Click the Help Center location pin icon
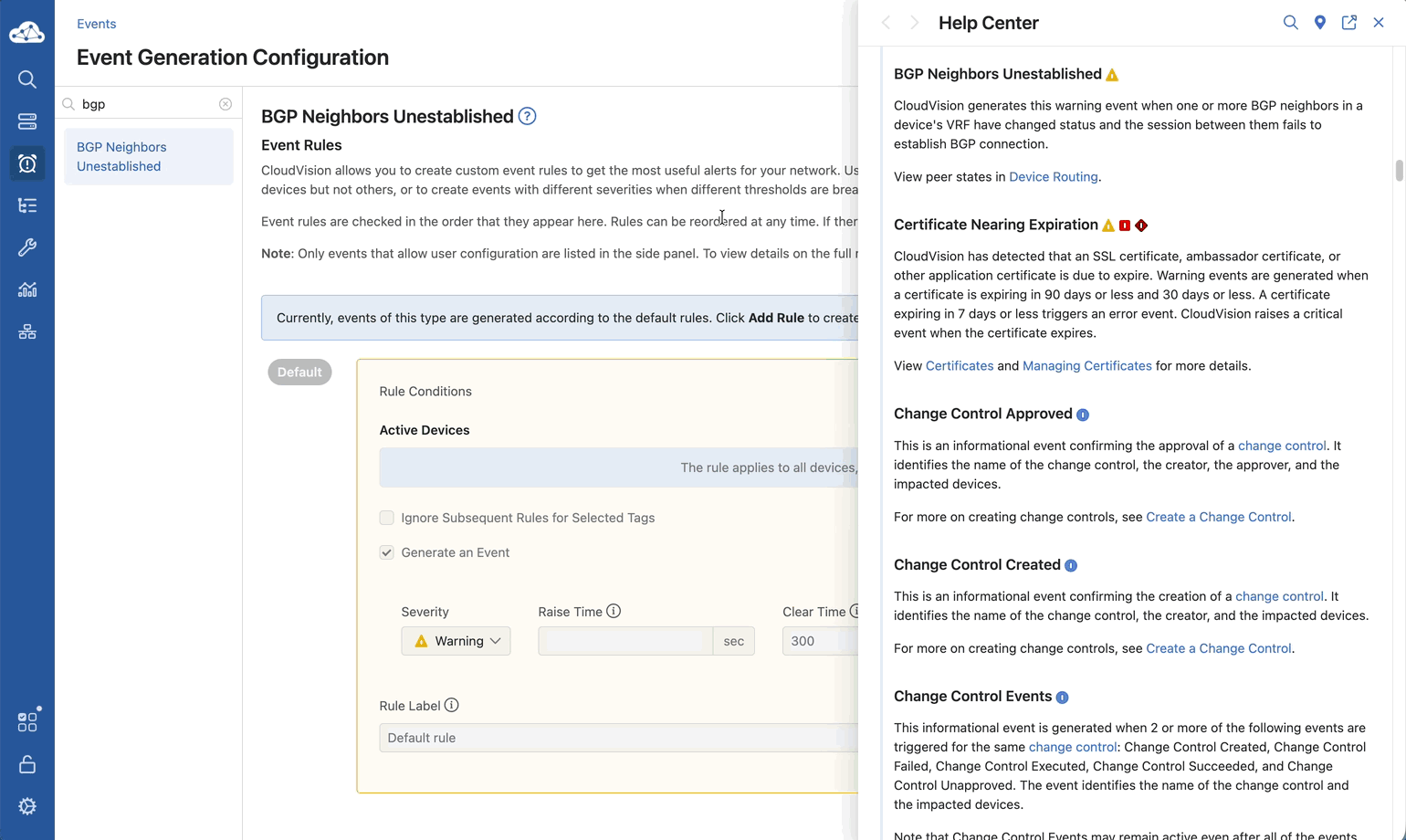The image size is (1406, 840). pos(1320,23)
